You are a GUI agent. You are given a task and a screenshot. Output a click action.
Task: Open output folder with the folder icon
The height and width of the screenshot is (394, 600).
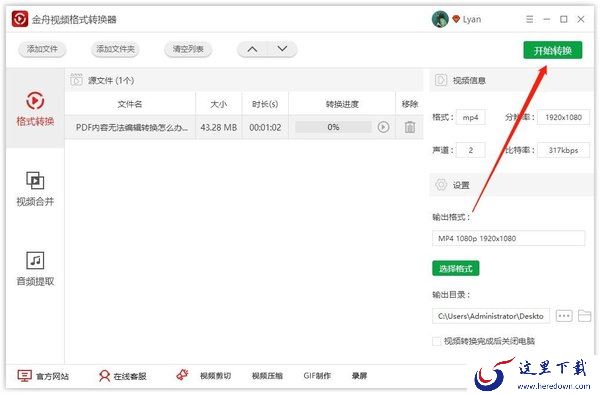coord(584,316)
